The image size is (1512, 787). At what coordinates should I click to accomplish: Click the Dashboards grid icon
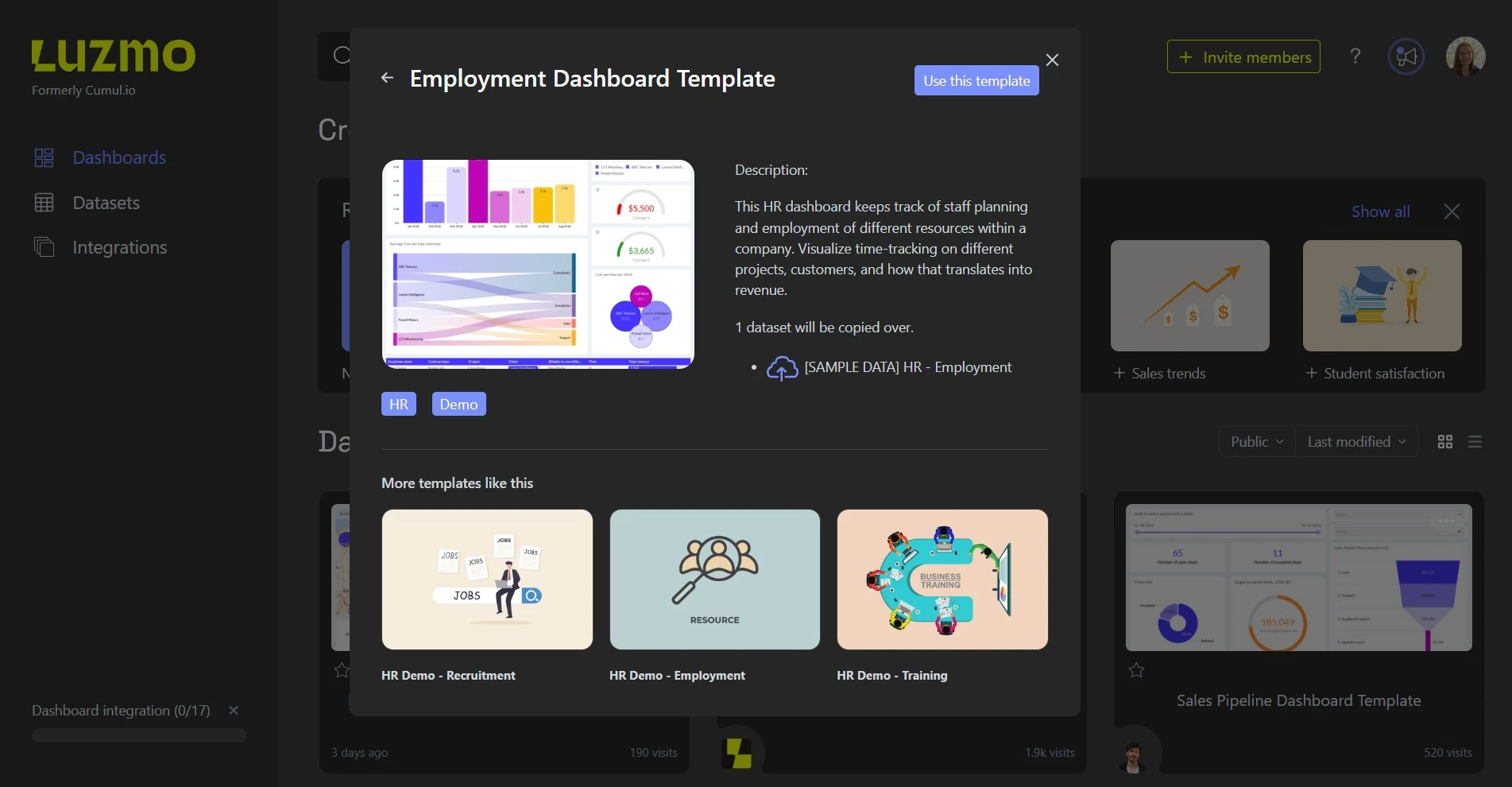coord(44,157)
